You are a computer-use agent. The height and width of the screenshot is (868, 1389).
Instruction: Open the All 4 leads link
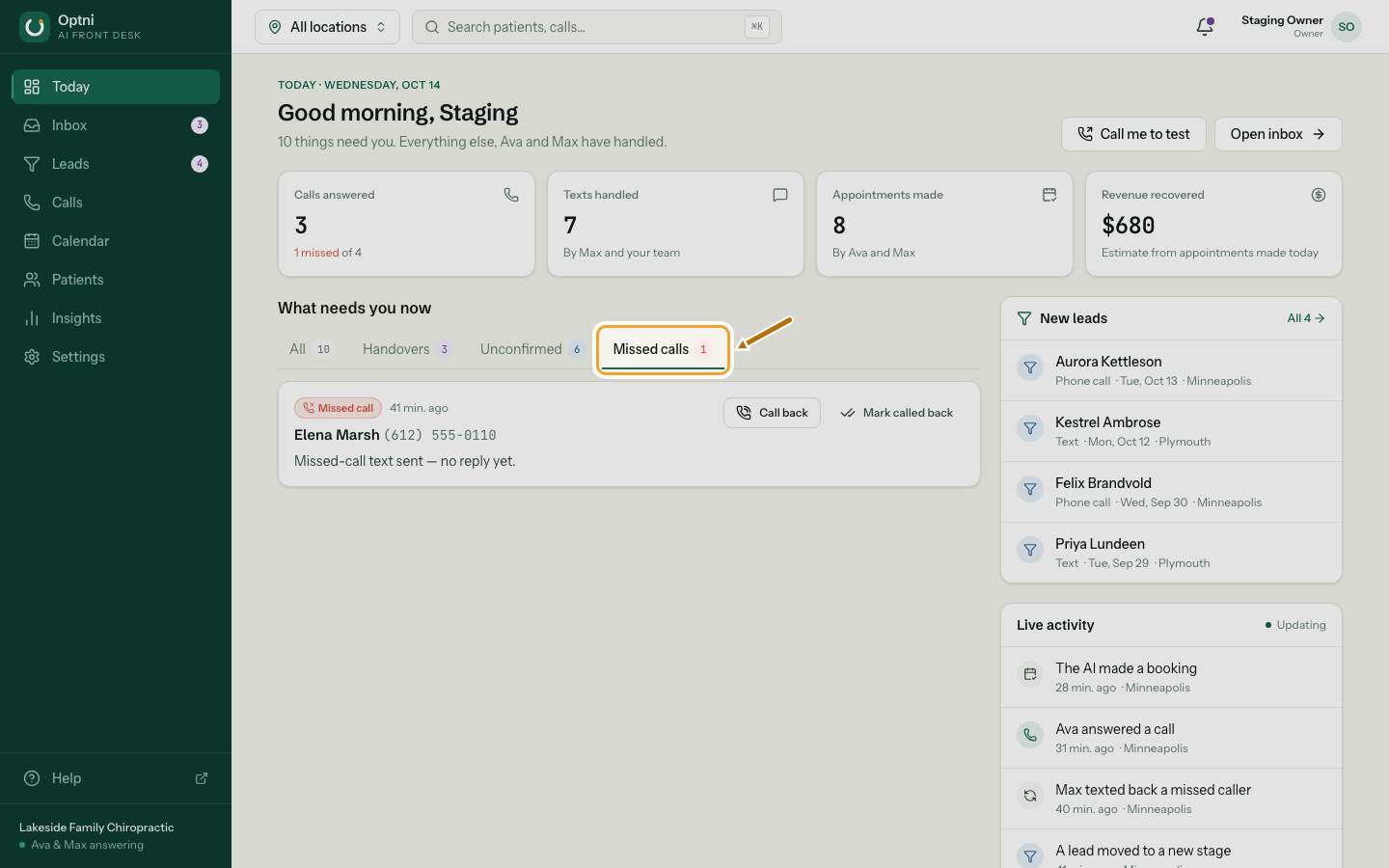(x=1306, y=318)
